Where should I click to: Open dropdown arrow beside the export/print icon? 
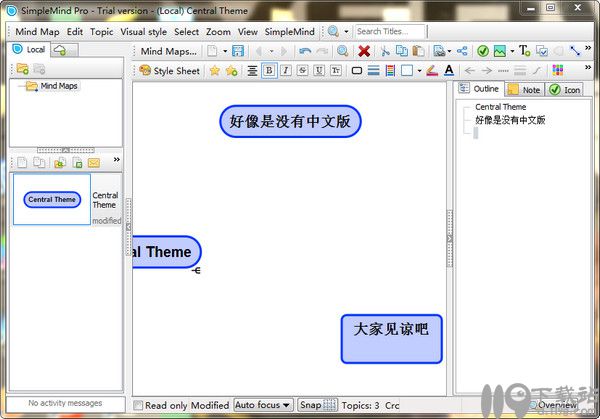point(449,51)
